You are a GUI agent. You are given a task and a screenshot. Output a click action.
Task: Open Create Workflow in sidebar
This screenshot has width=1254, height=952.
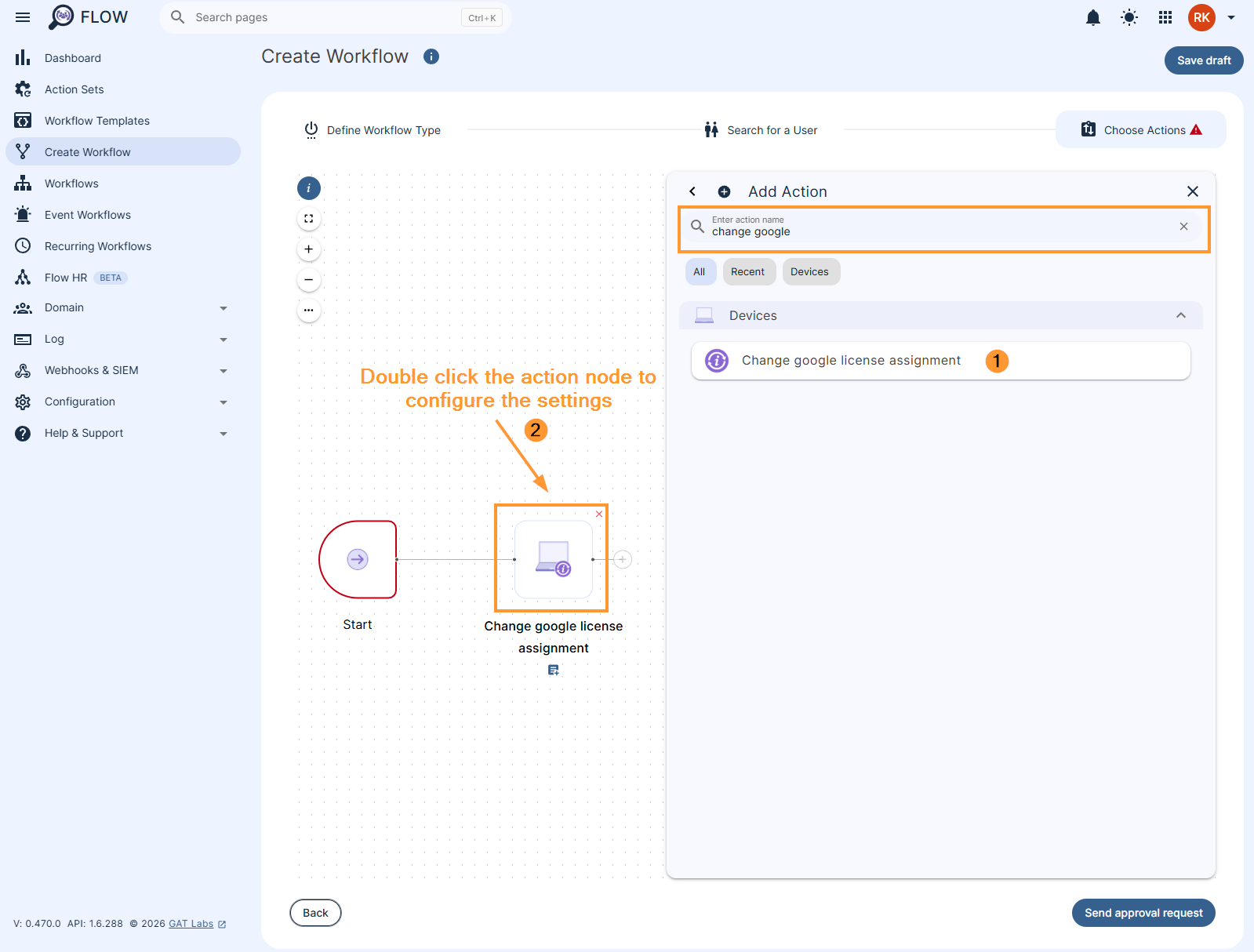(x=123, y=152)
